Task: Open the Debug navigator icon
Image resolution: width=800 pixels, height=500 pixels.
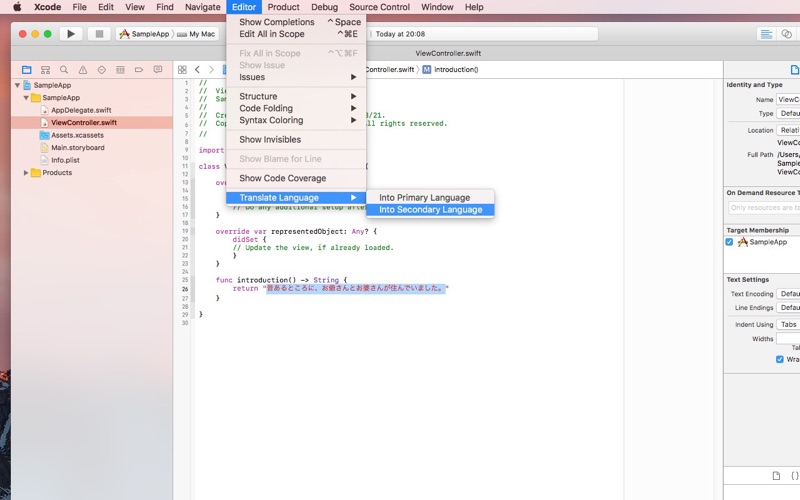Action: (x=120, y=70)
